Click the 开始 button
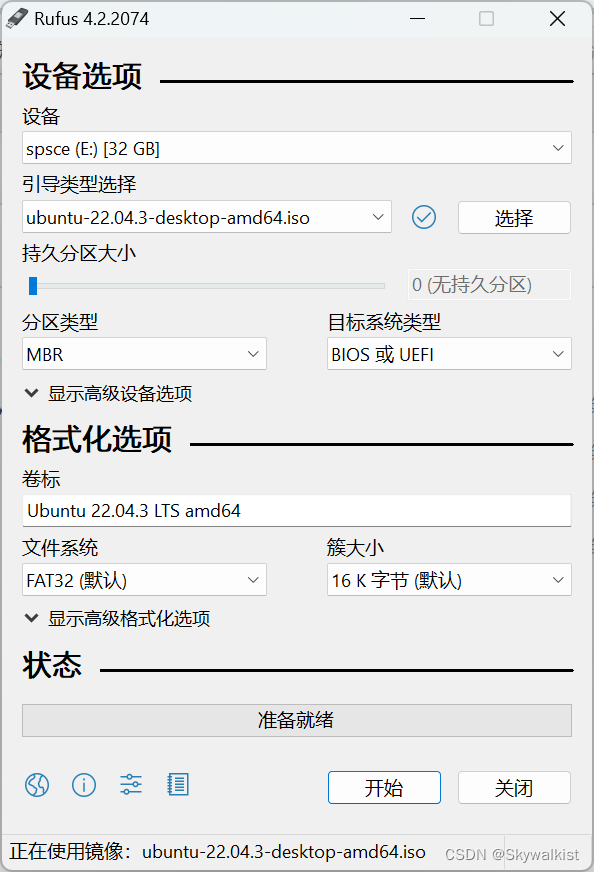Viewport: 594px width, 872px height. point(384,787)
